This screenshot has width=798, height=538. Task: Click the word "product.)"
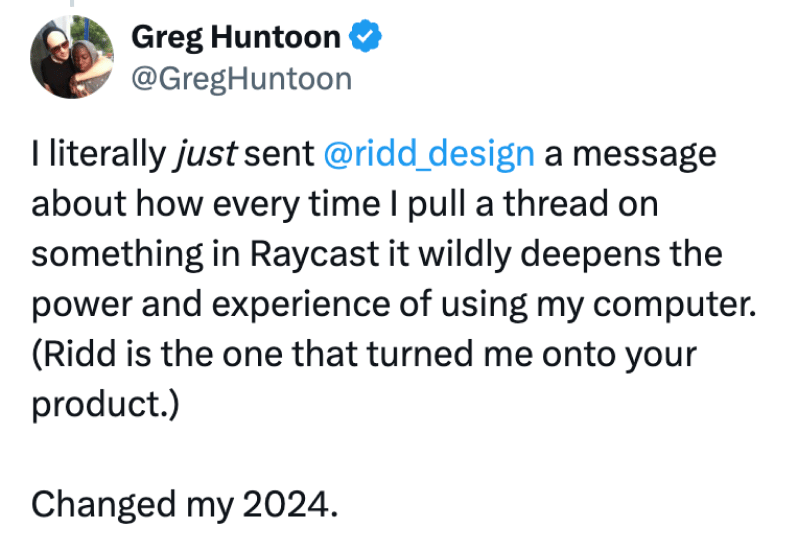tap(105, 405)
